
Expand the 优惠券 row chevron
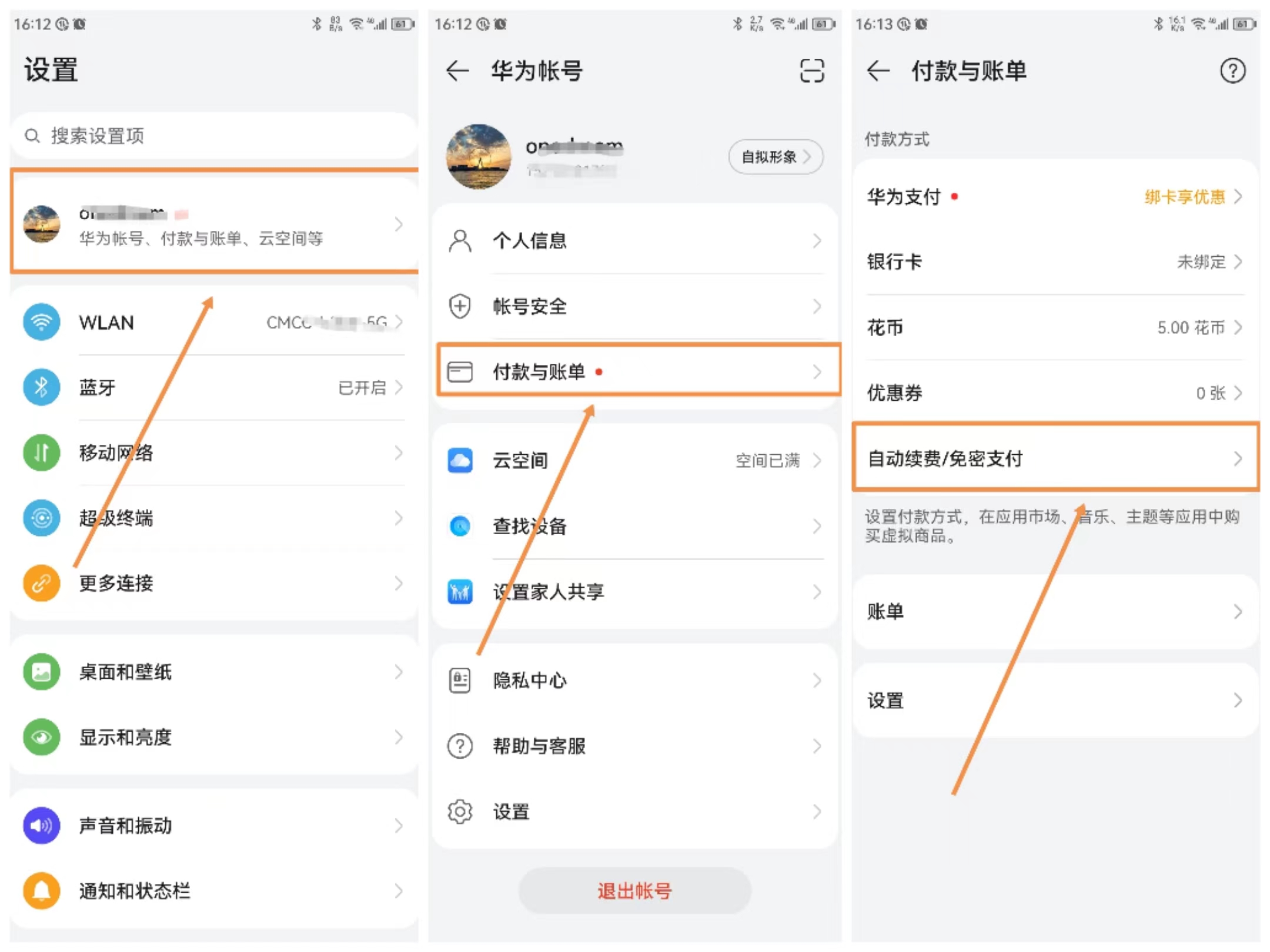pos(1238,393)
